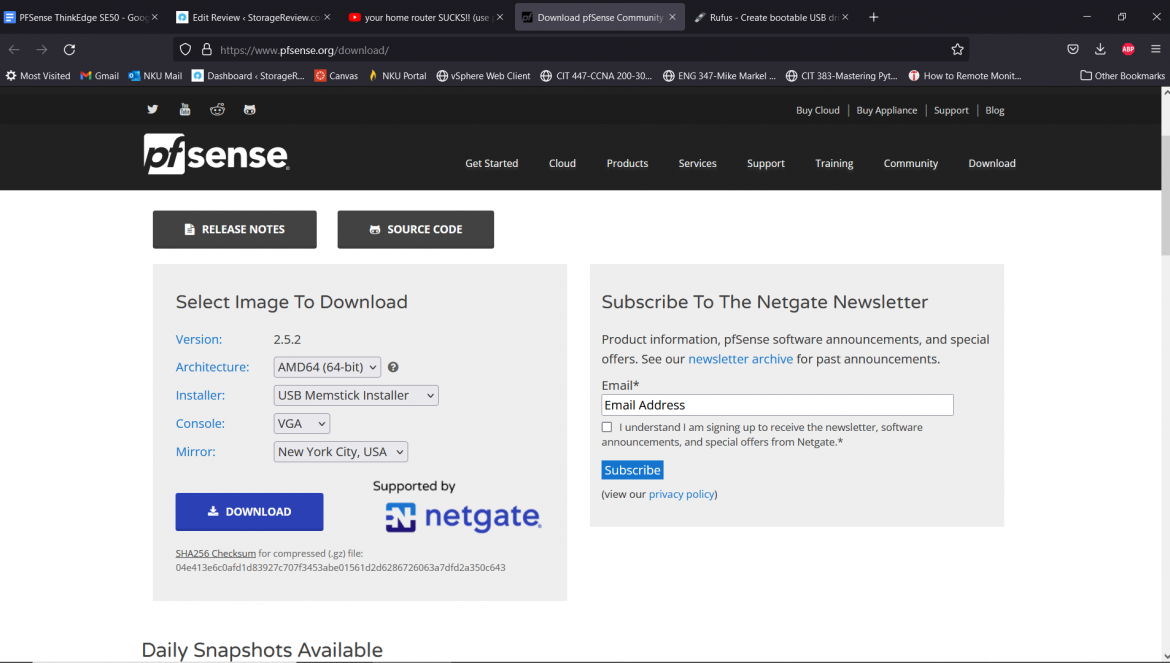Image resolution: width=1170 pixels, height=663 pixels.
Task: Open the NKU Portal bookmark
Action: tap(397, 75)
